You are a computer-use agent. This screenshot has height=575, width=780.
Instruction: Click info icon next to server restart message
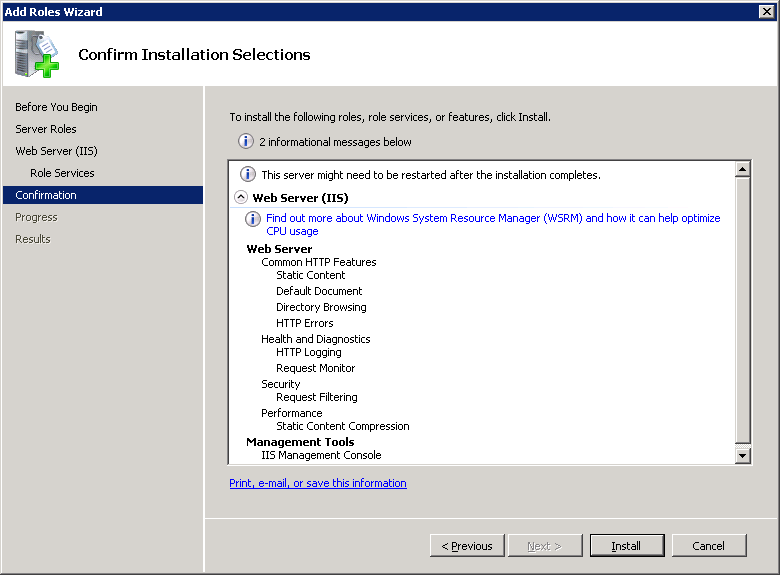(x=248, y=174)
